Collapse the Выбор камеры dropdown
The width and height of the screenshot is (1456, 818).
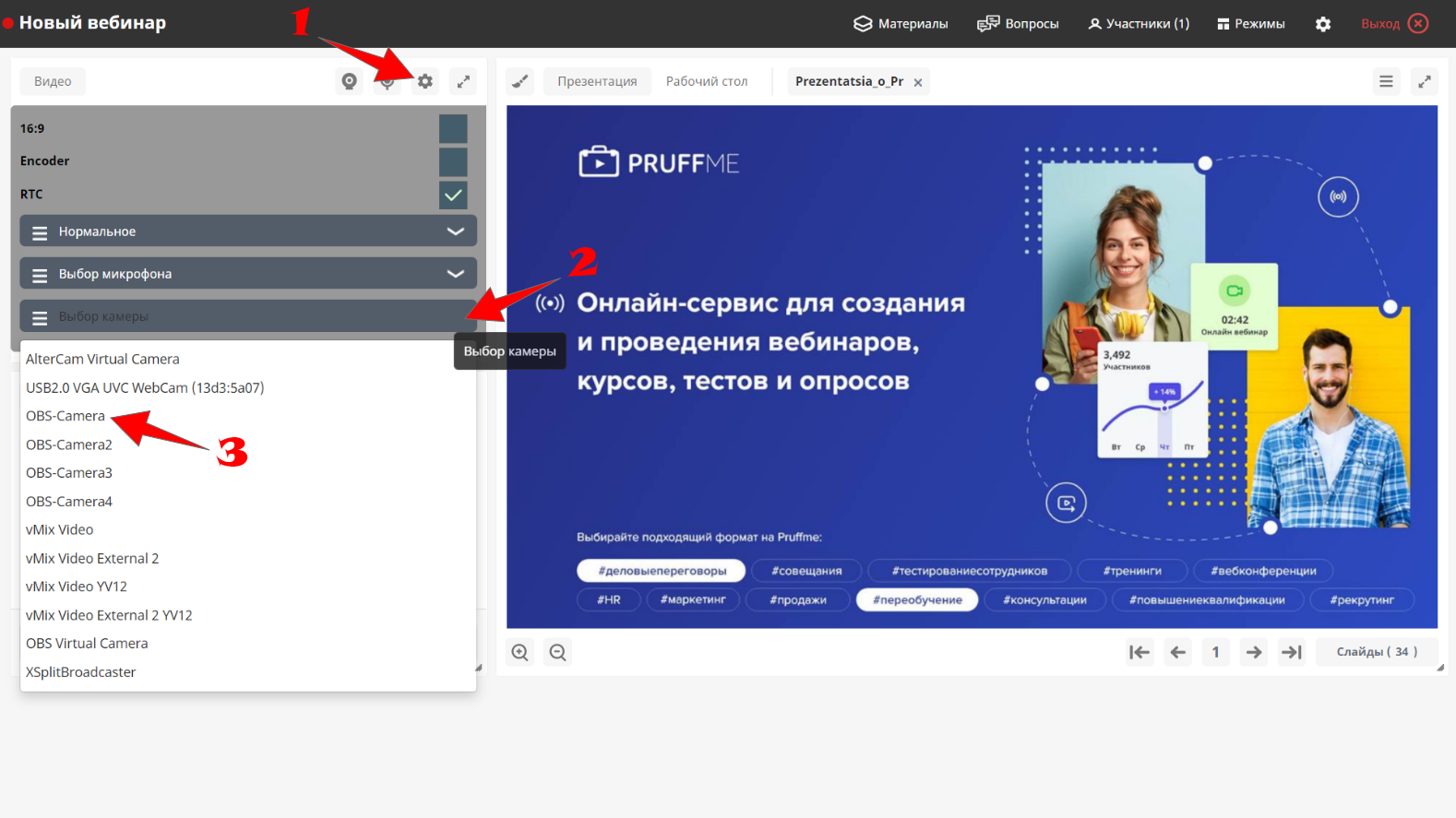click(248, 316)
